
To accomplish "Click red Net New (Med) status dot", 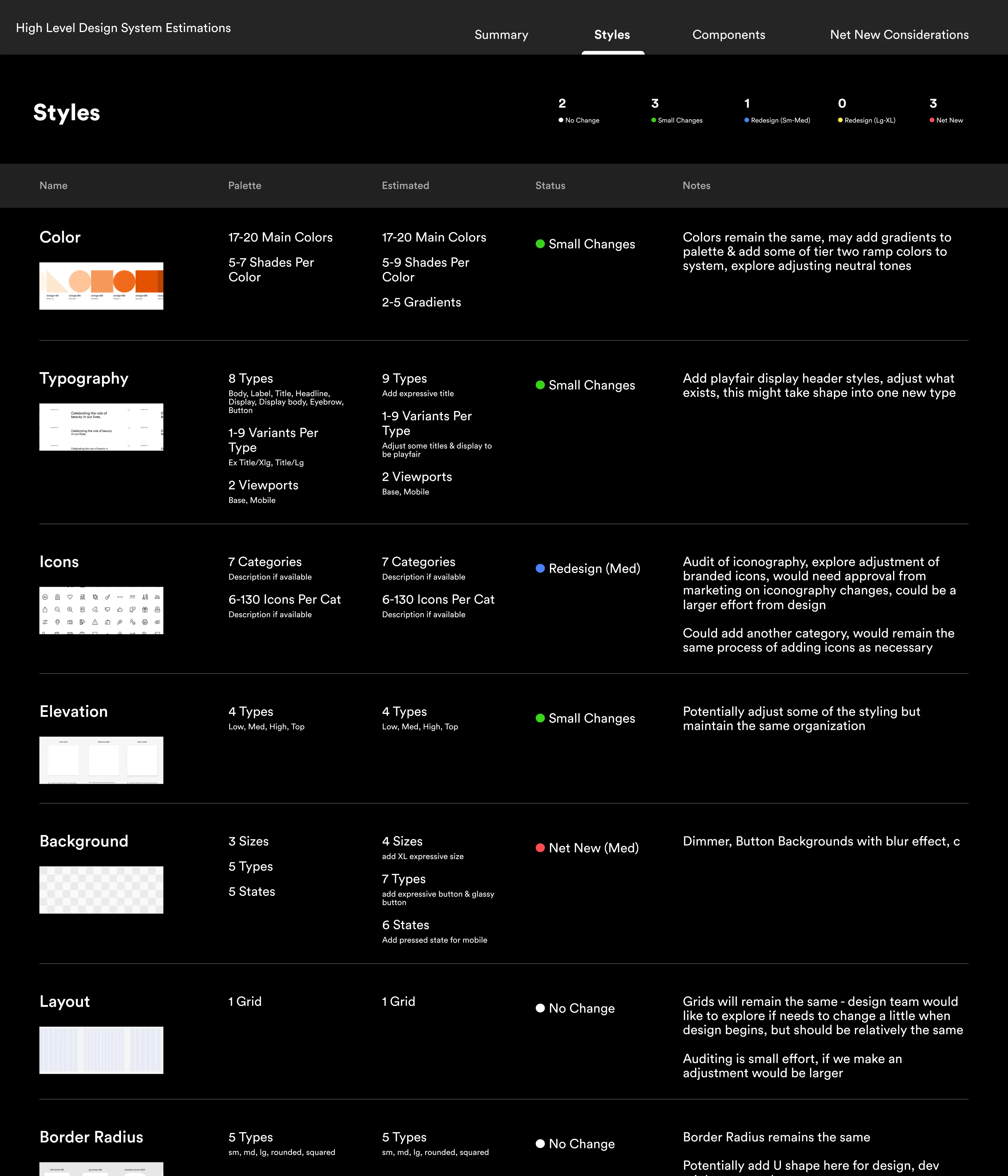I will 540,848.
